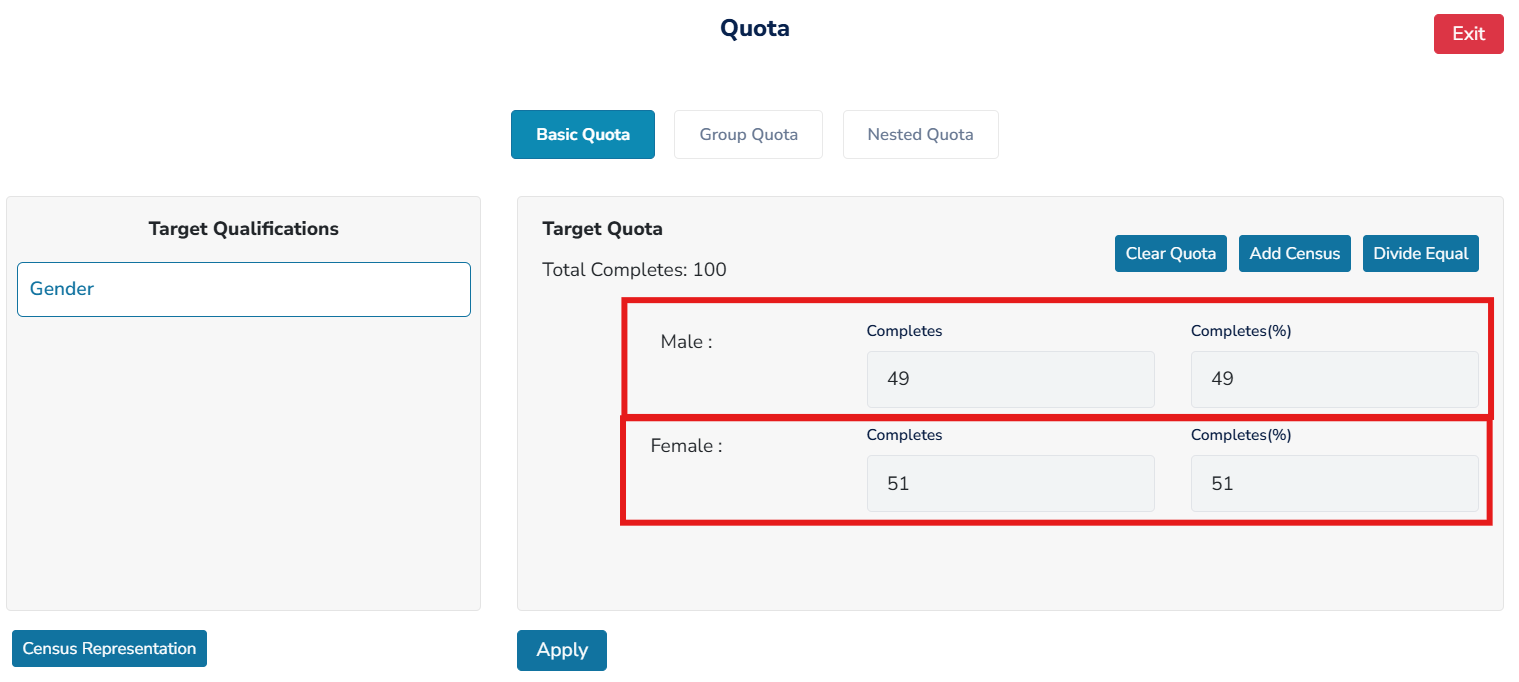Click the Male Completes(%) input
Image resolution: width=1519 pixels, height=682 pixels.
click(1334, 379)
